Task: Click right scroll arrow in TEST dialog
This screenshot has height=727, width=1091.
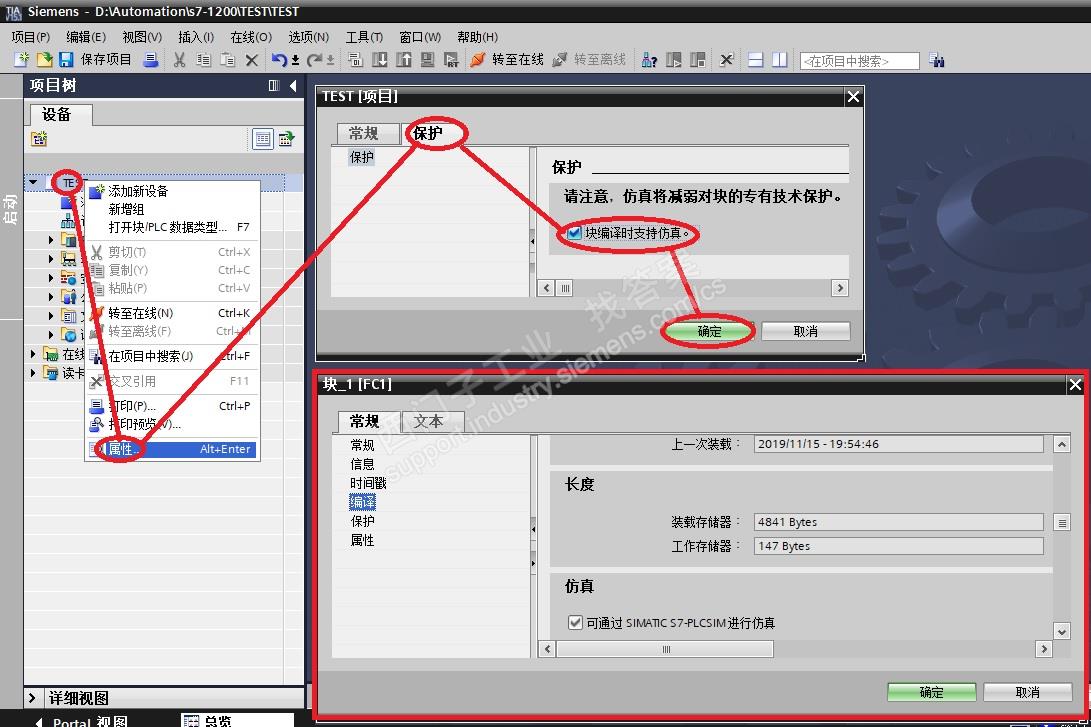Action: (x=840, y=288)
